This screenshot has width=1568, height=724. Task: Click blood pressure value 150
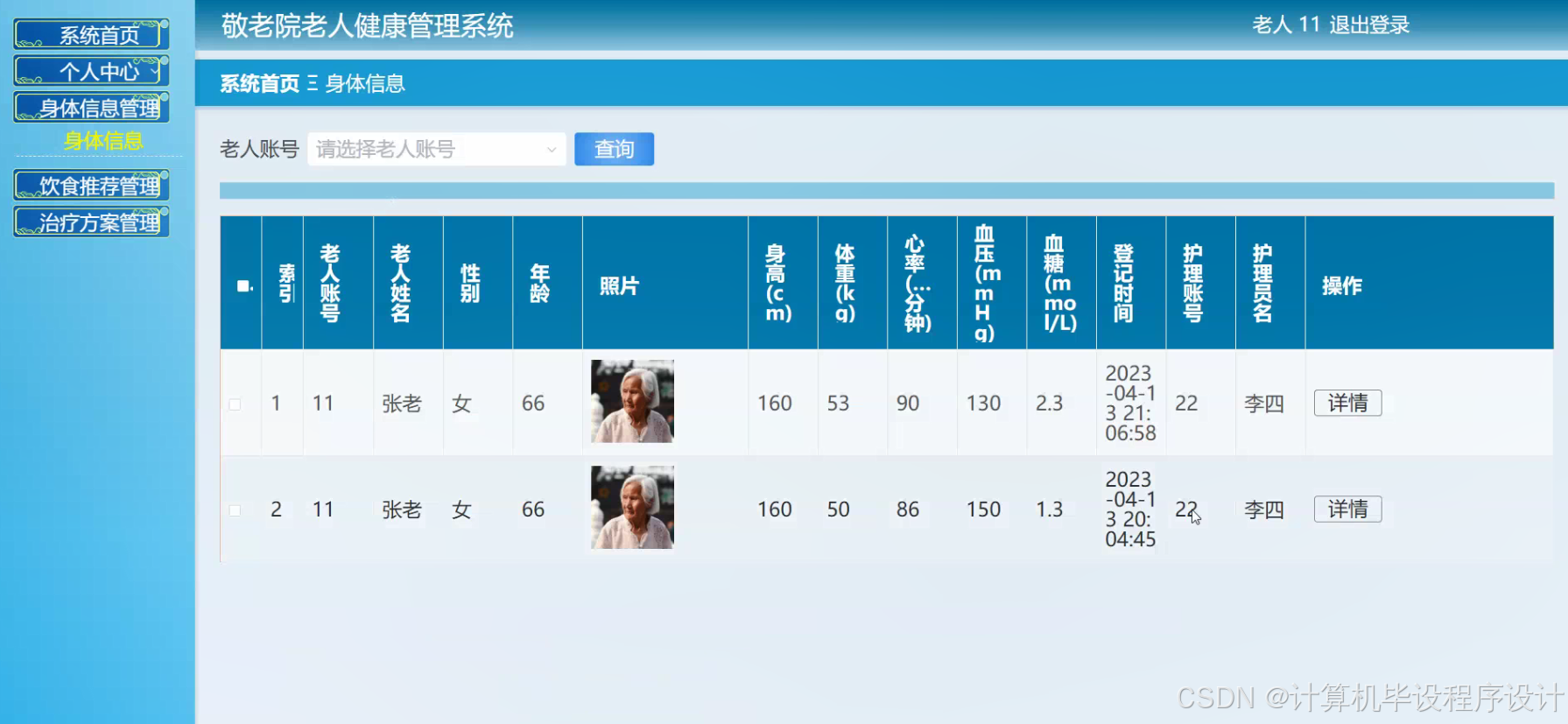[983, 509]
